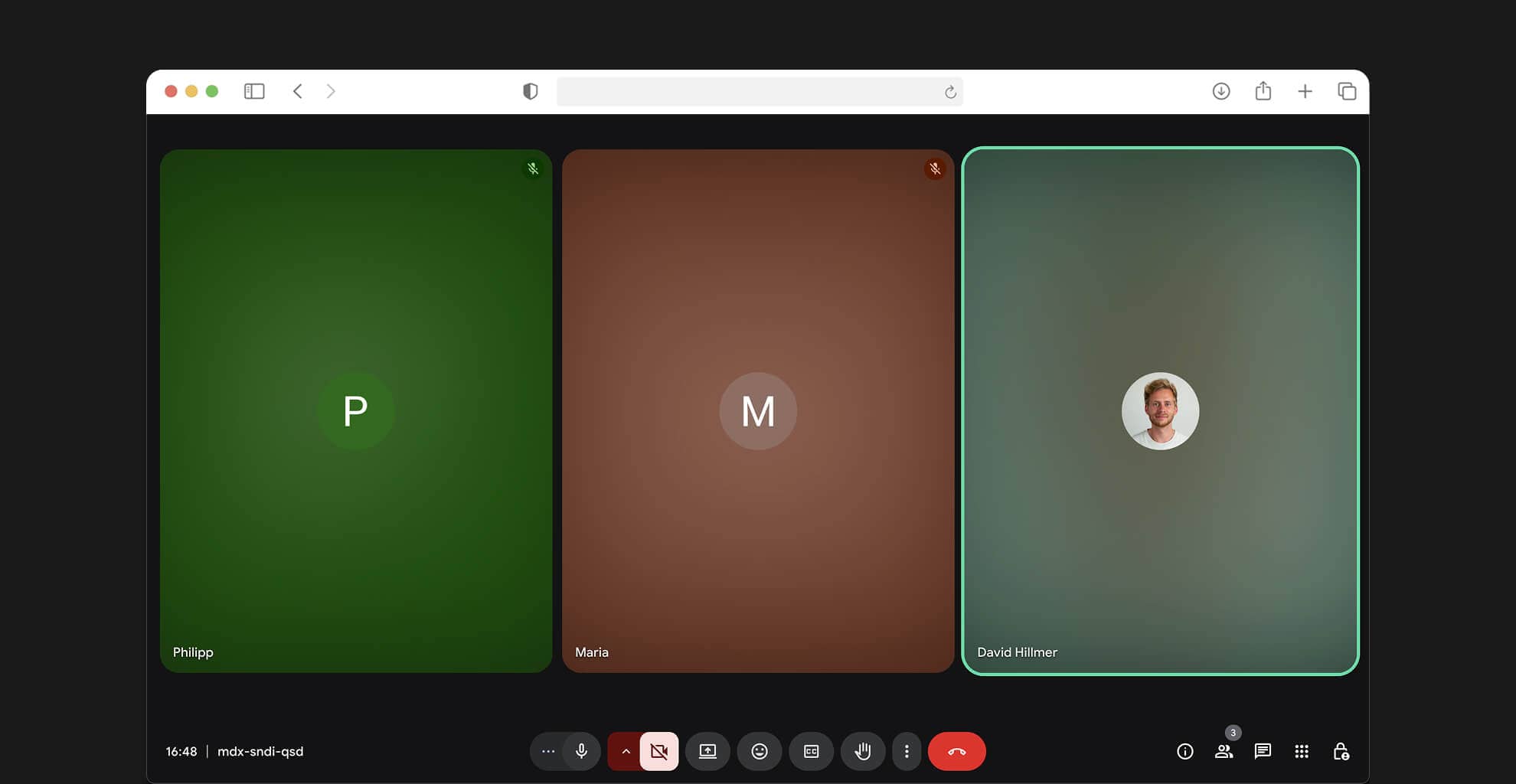Focus the browser address bar
This screenshot has width=1516, height=784.
(760, 92)
